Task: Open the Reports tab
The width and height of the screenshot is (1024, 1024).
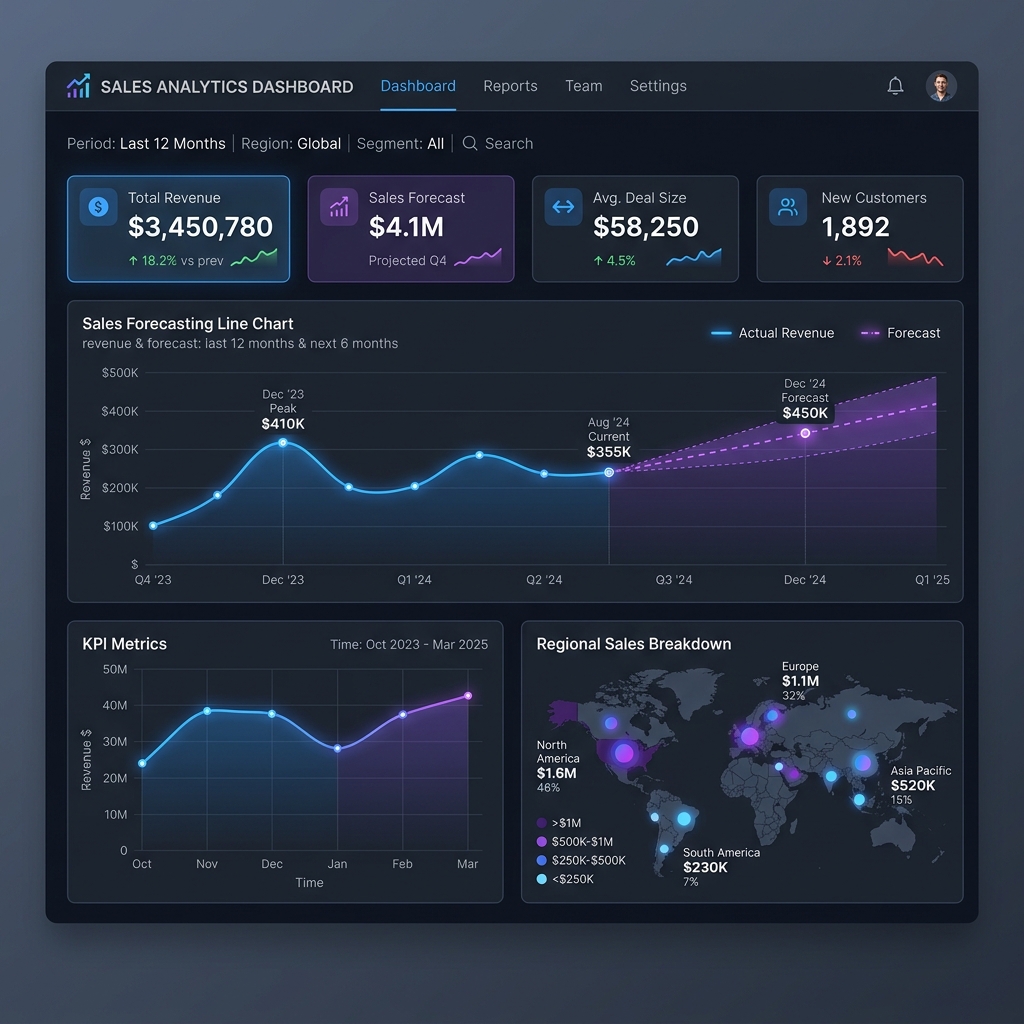Action: tap(510, 86)
